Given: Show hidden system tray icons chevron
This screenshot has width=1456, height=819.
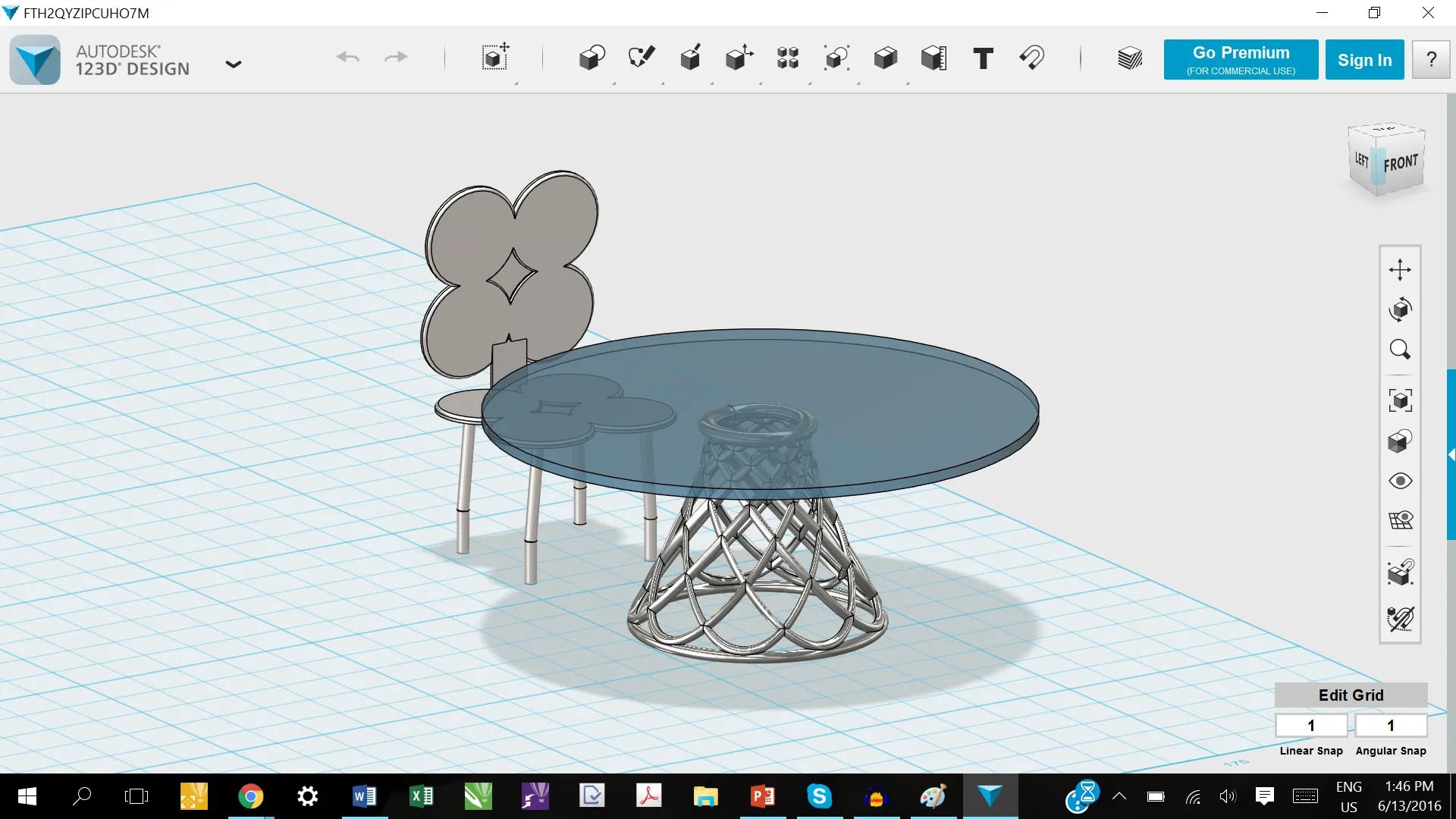Looking at the screenshot, I should point(1119,796).
